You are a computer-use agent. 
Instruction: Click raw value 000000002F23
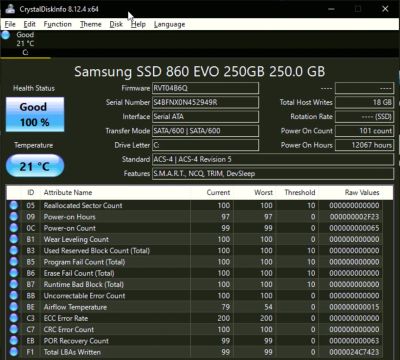(354, 217)
